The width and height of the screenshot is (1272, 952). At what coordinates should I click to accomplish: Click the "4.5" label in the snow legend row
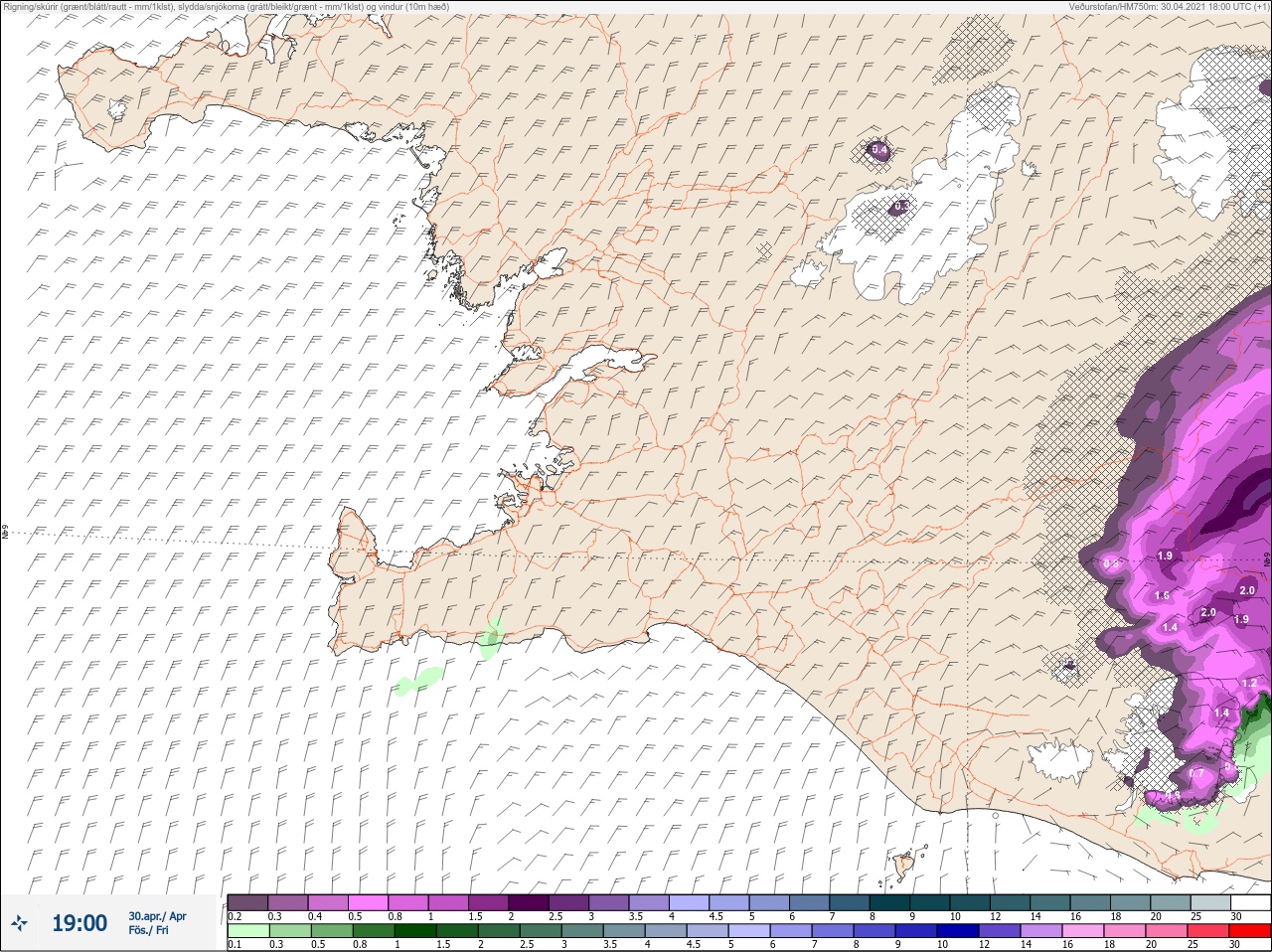(x=715, y=916)
